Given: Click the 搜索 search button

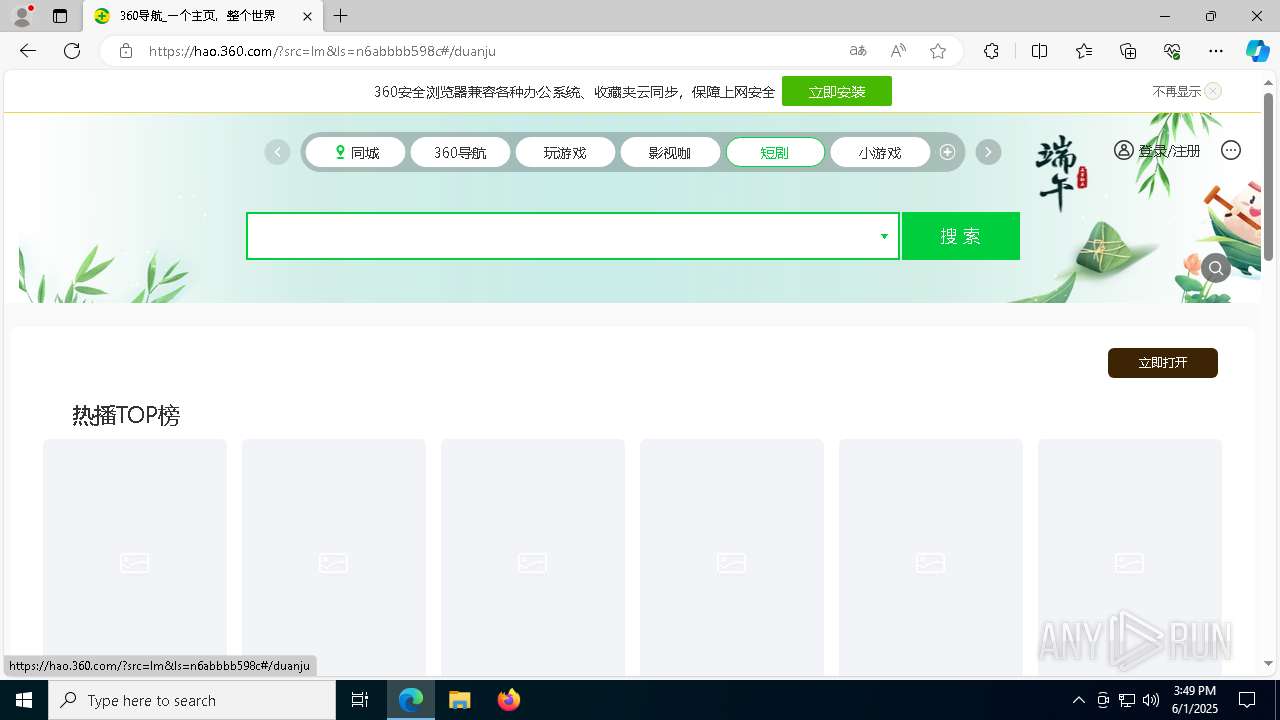Looking at the screenshot, I should point(961,236).
